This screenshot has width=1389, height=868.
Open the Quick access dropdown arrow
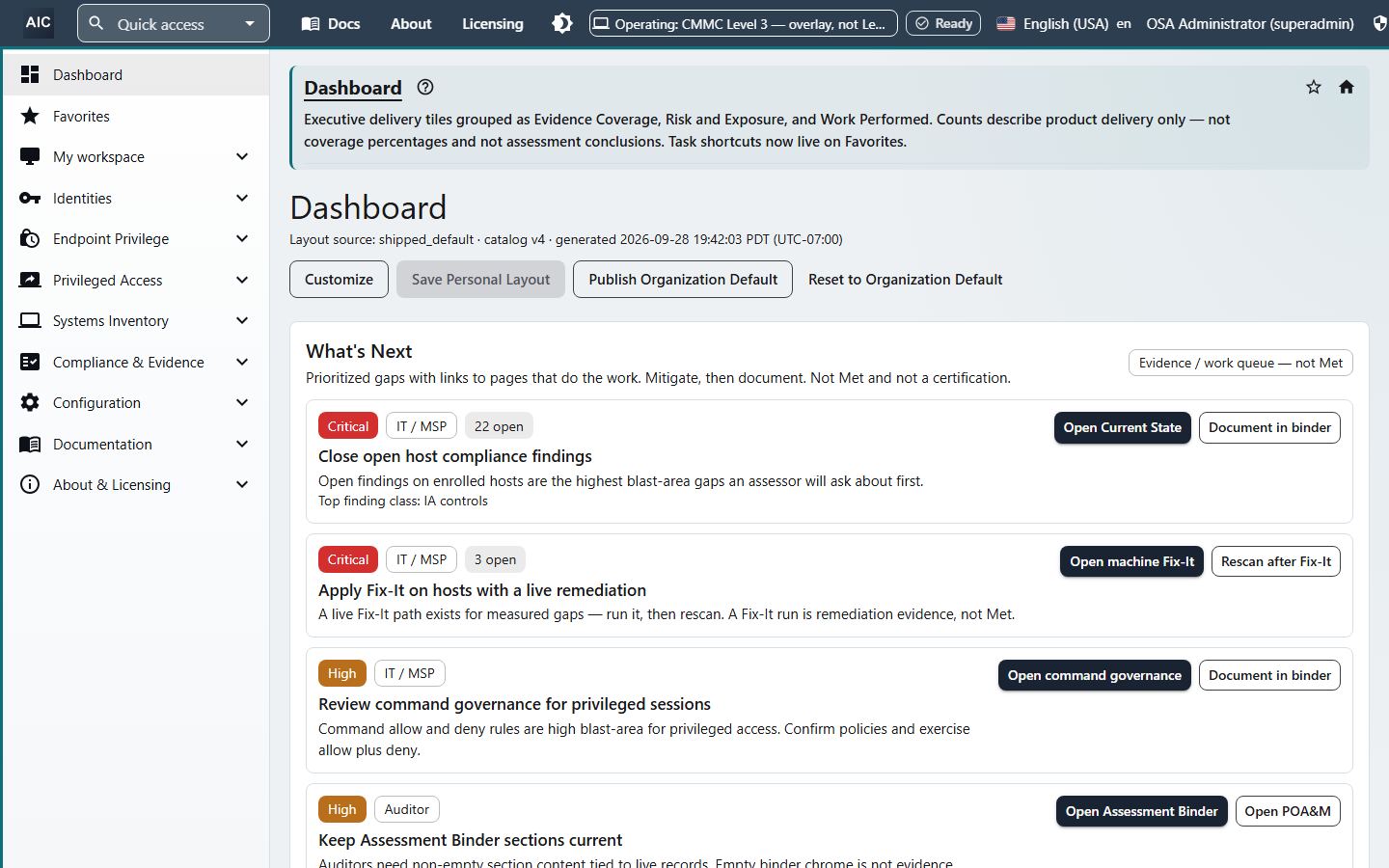pyautogui.click(x=250, y=23)
